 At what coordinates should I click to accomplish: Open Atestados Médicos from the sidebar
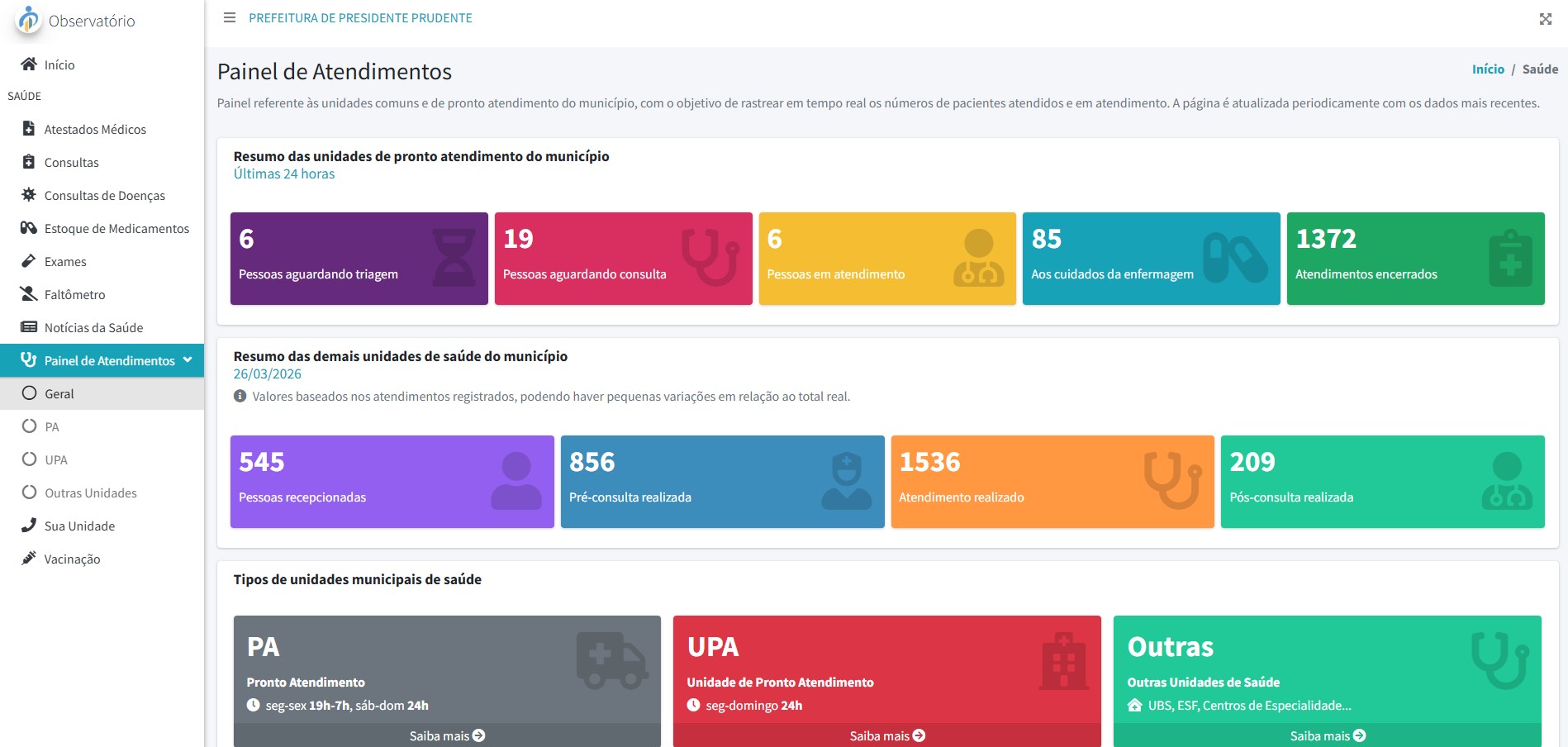(x=95, y=130)
